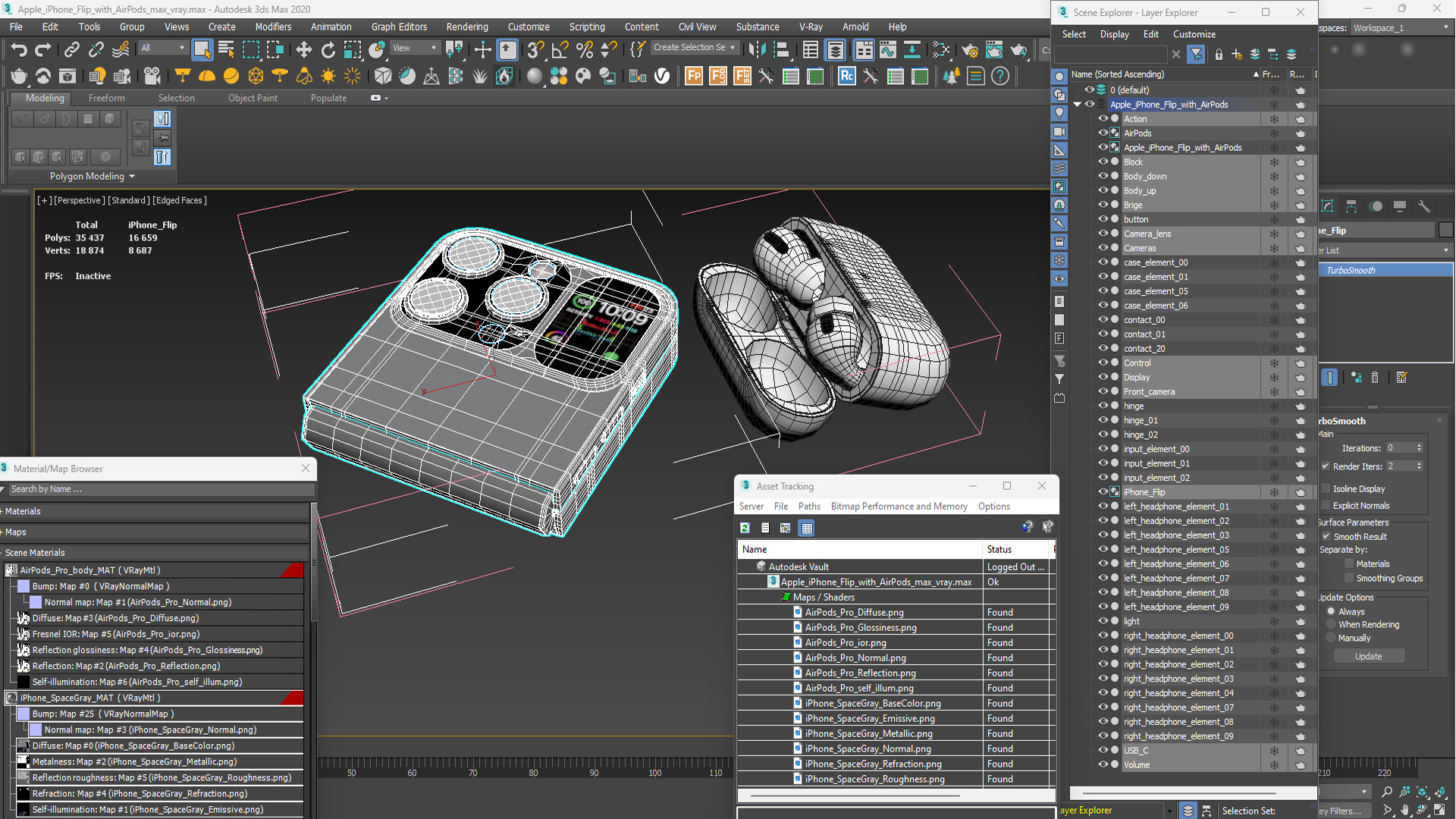Activate the Select and Rotate tool
1456x819 pixels.
click(x=328, y=50)
